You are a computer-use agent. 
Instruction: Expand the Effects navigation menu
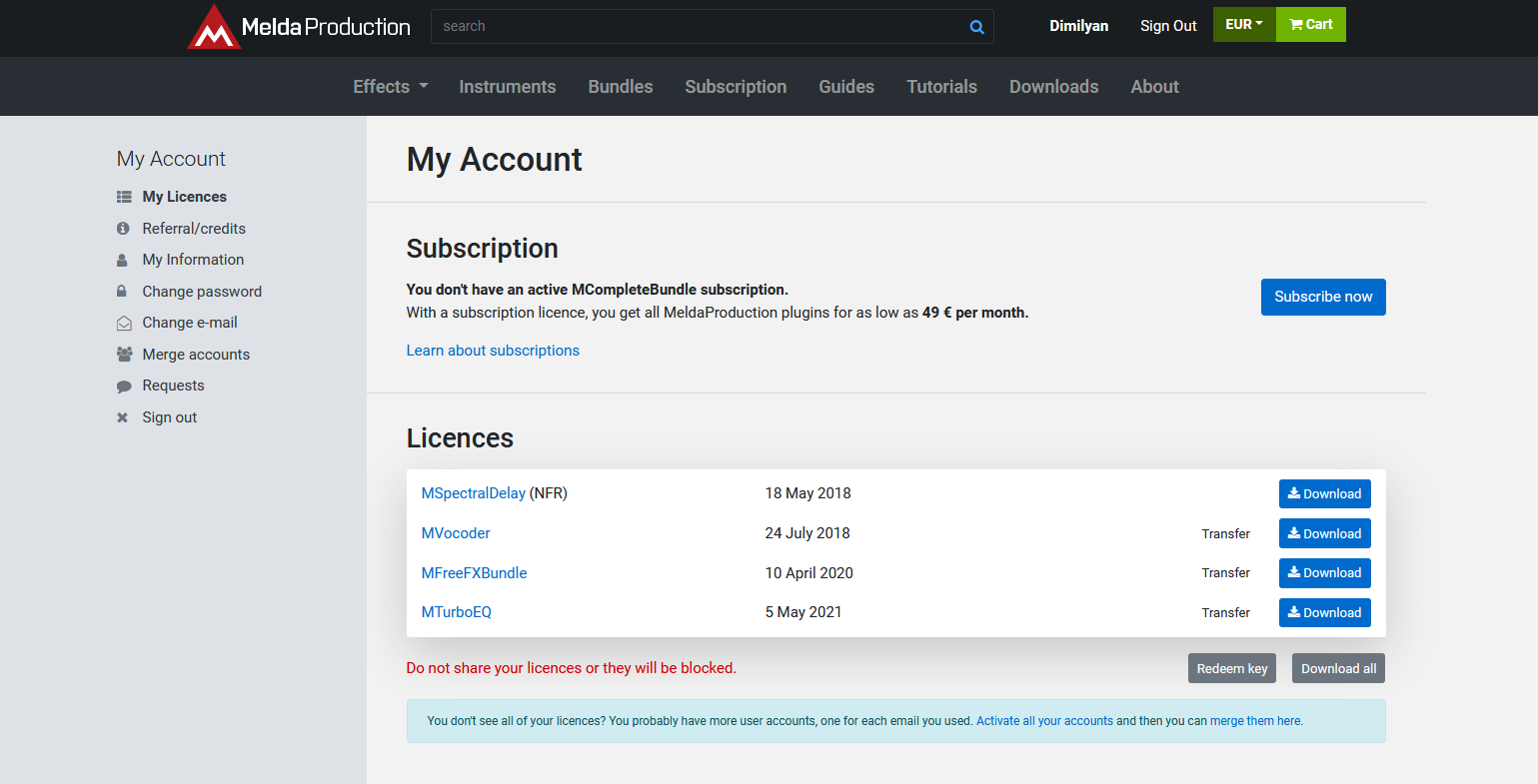point(391,87)
